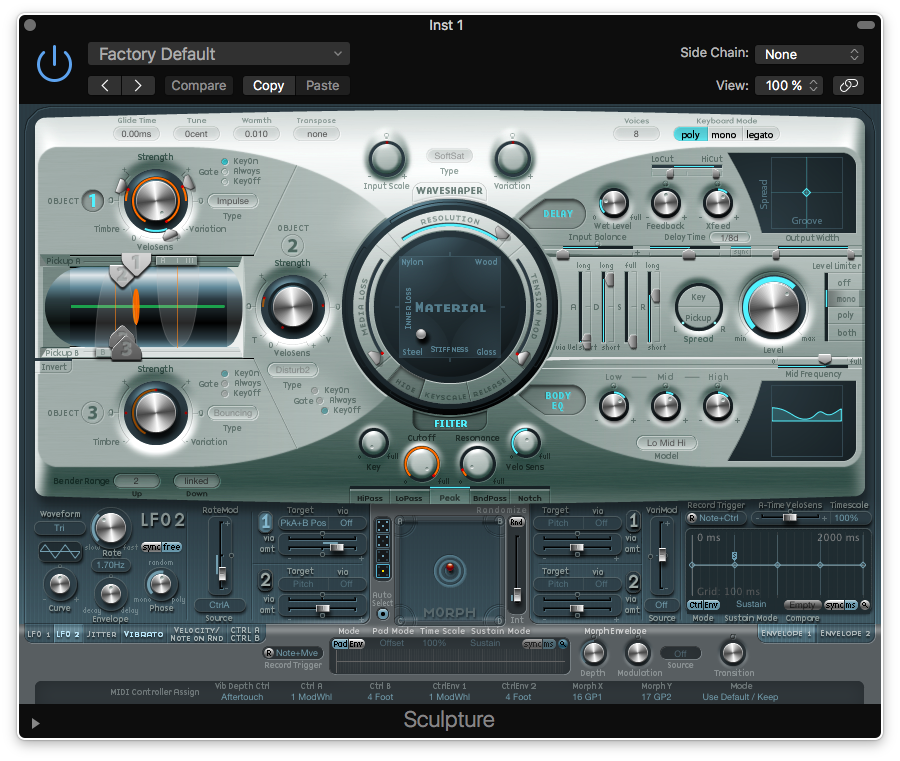Click the play triangle at bottom left

coord(36,723)
